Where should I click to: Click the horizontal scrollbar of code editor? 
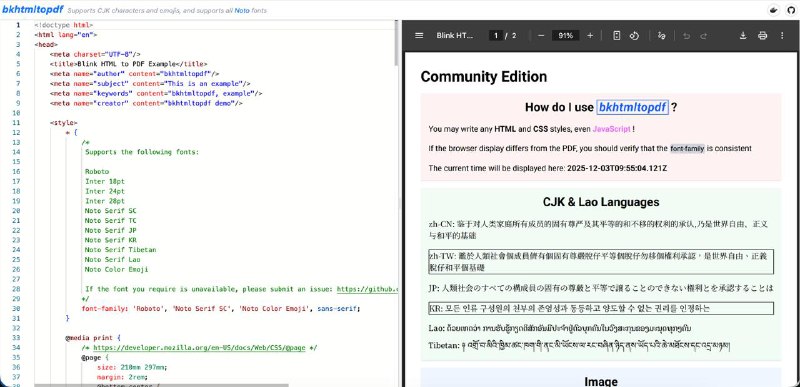pos(161,385)
